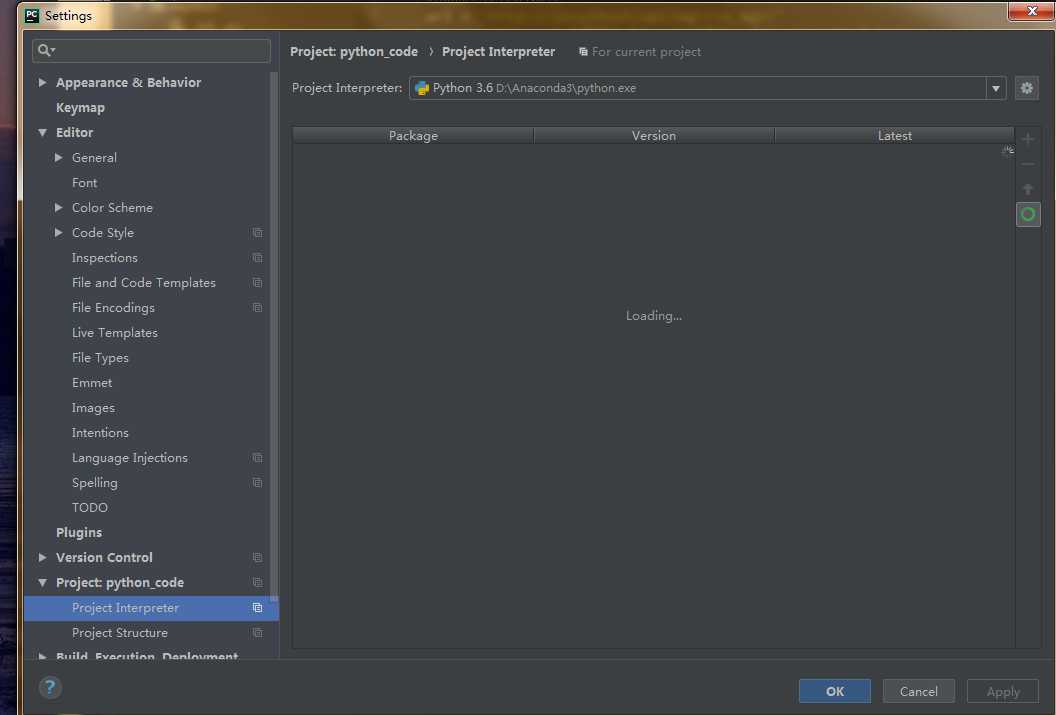The height and width of the screenshot is (715, 1056).
Task: Click the upgrade package arrow icon
Action: pyautogui.click(x=1028, y=189)
